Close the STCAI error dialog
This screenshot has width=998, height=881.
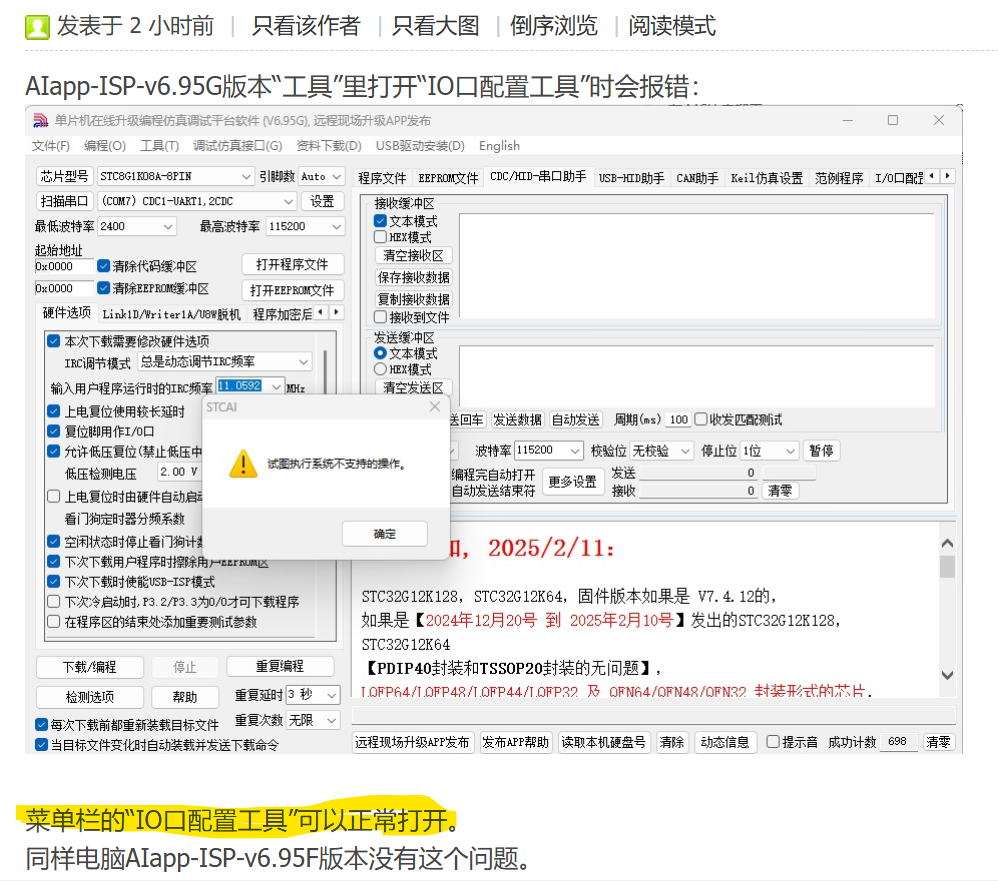tap(435, 407)
